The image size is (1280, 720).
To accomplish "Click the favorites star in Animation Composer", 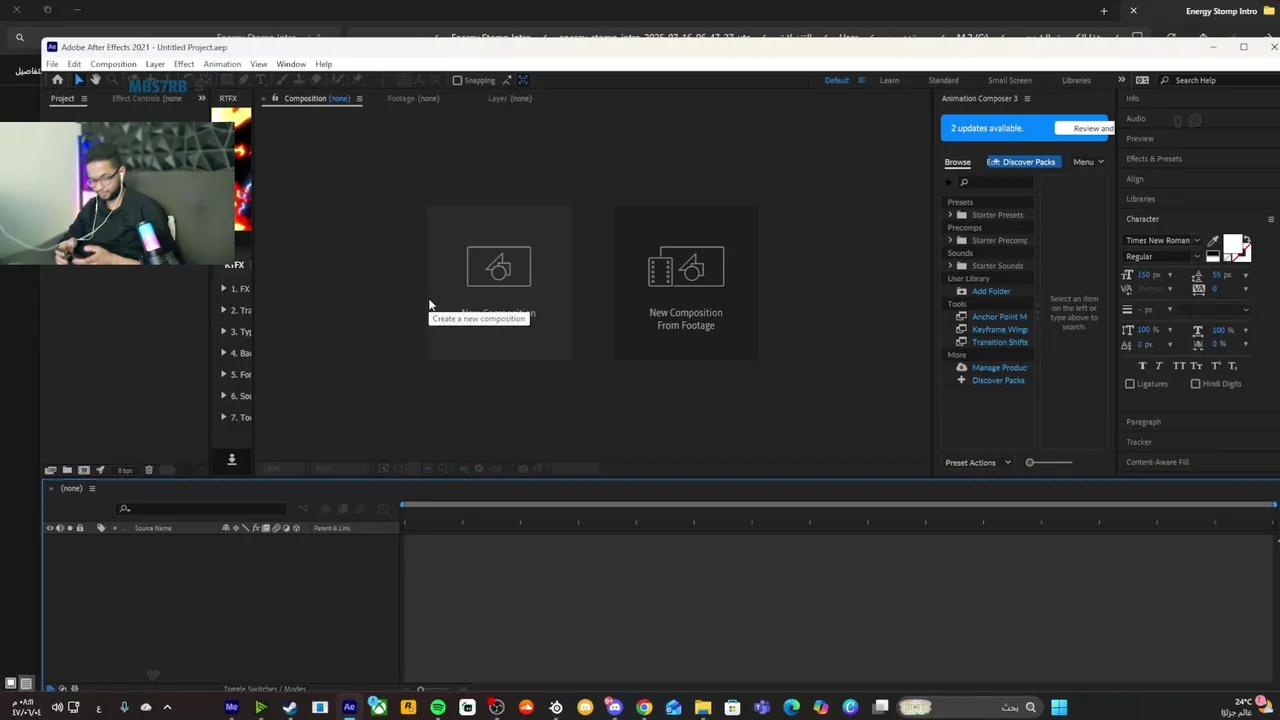I will [949, 182].
